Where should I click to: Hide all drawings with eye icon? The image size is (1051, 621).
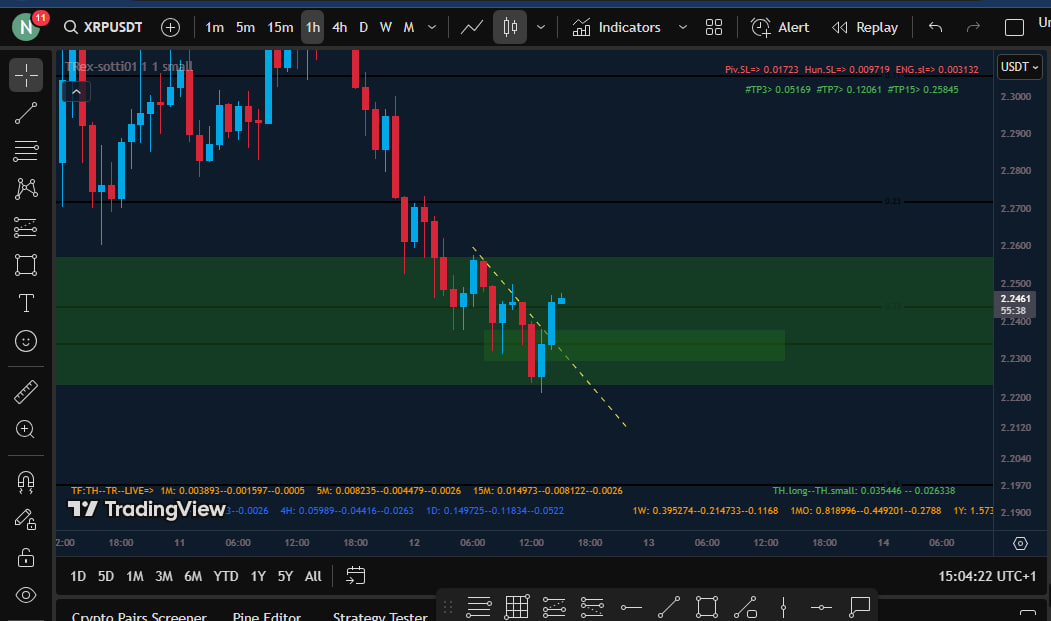pos(26,595)
